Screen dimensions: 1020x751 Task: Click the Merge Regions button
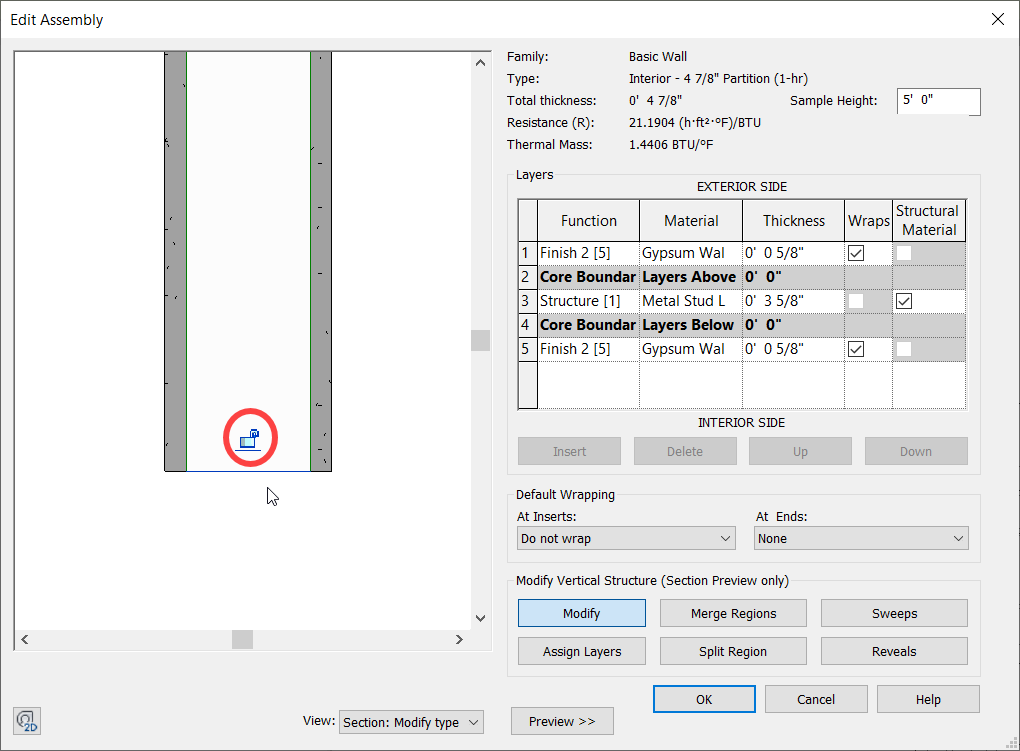pyautogui.click(x=733, y=613)
